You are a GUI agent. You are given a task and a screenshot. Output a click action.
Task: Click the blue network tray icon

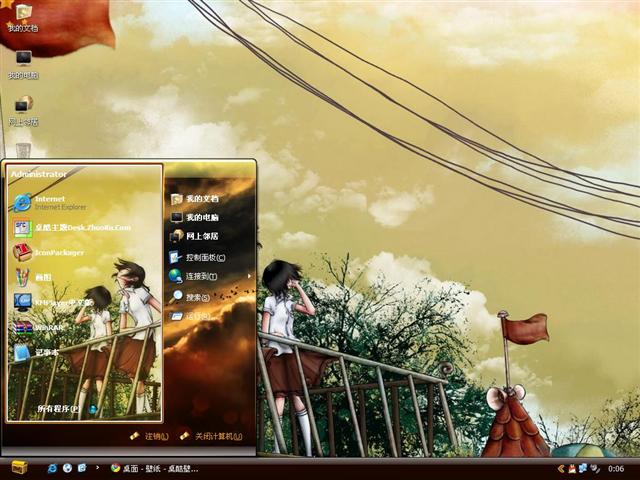click(x=583, y=468)
